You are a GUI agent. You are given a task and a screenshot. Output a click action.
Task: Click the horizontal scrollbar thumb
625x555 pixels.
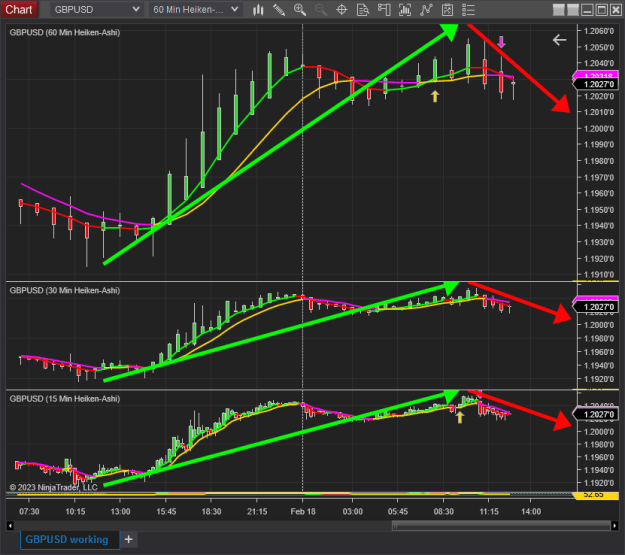point(501,526)
